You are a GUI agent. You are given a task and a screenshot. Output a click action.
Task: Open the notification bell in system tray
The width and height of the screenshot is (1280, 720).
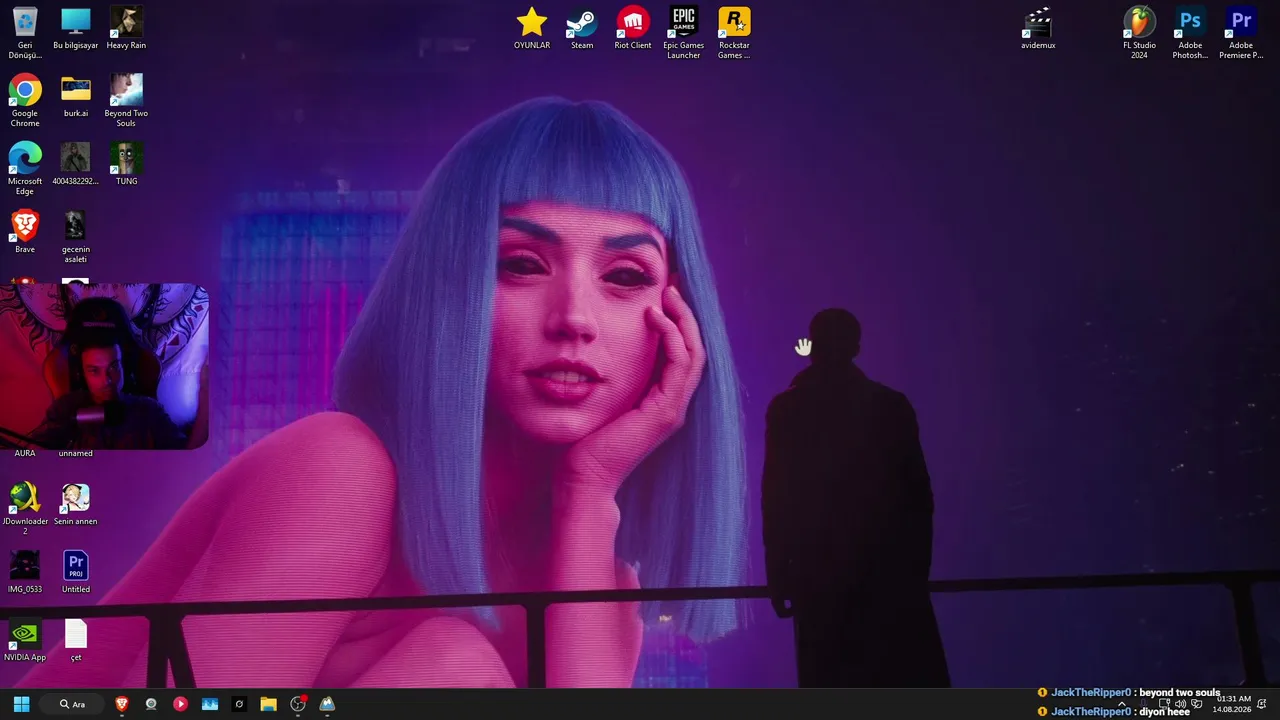[1262, 704]
